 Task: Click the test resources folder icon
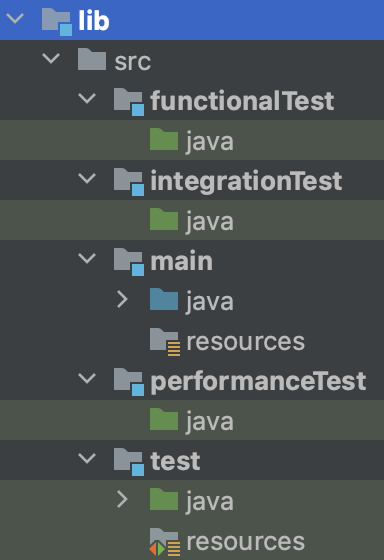point(164,542)
